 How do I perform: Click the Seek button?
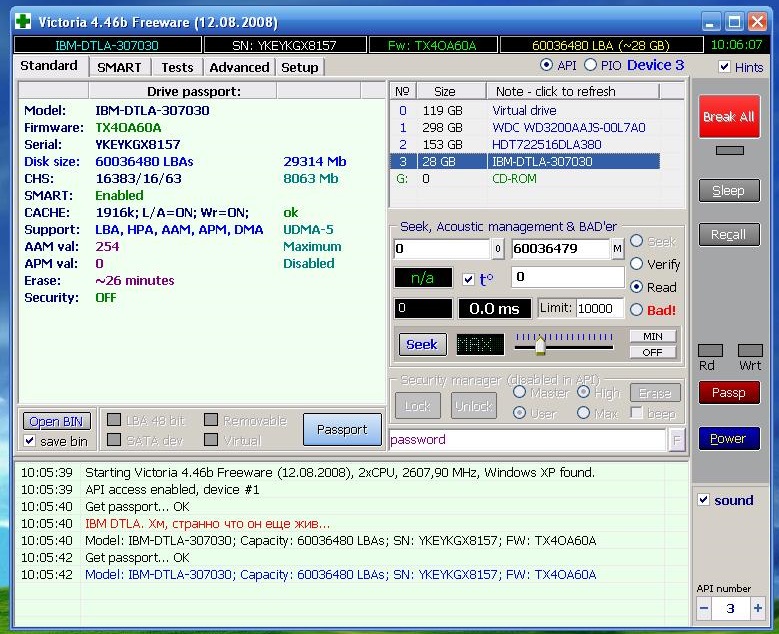[x=422, y=344]
